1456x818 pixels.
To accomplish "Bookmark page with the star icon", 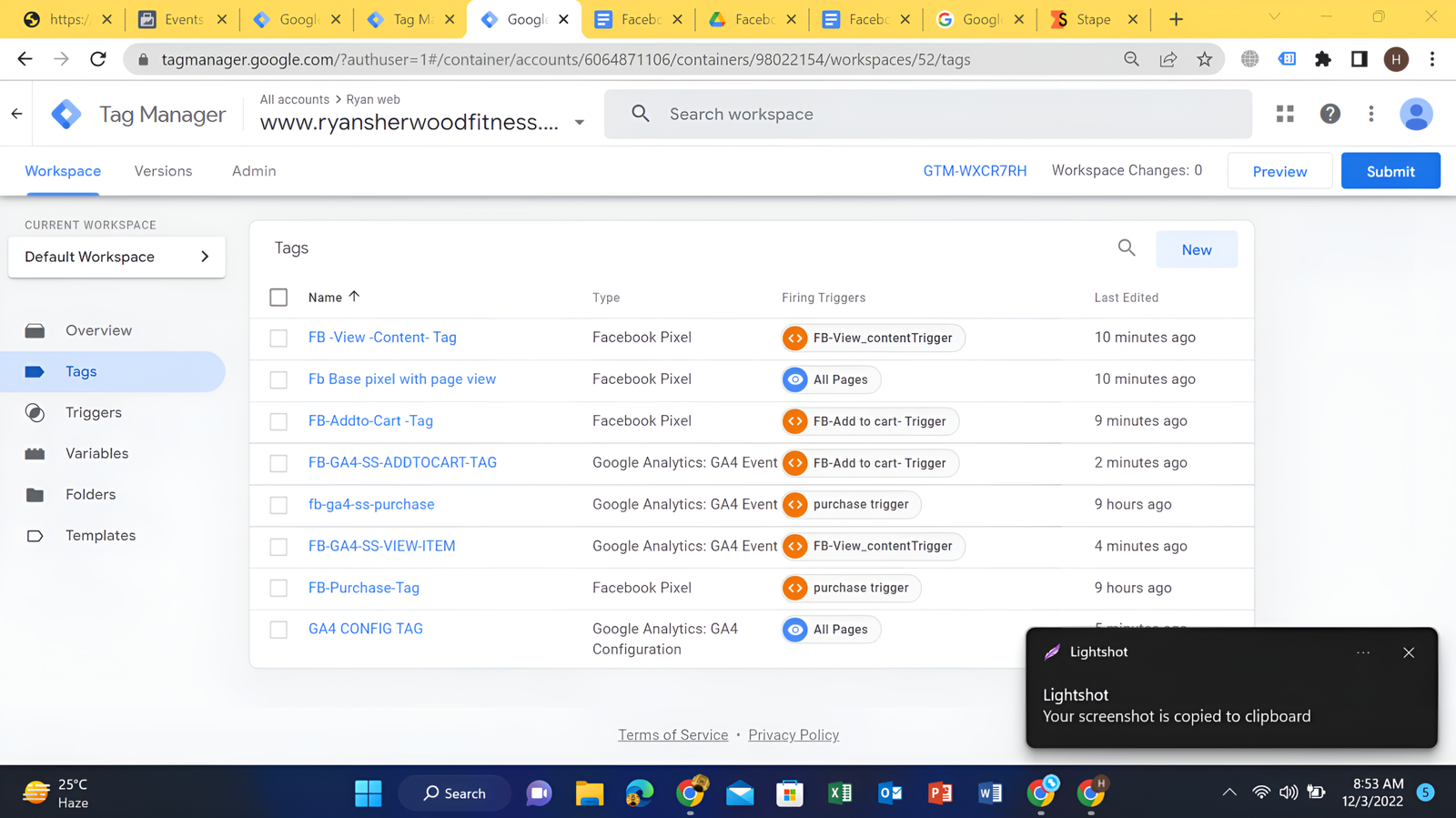I will [1204, 59].
